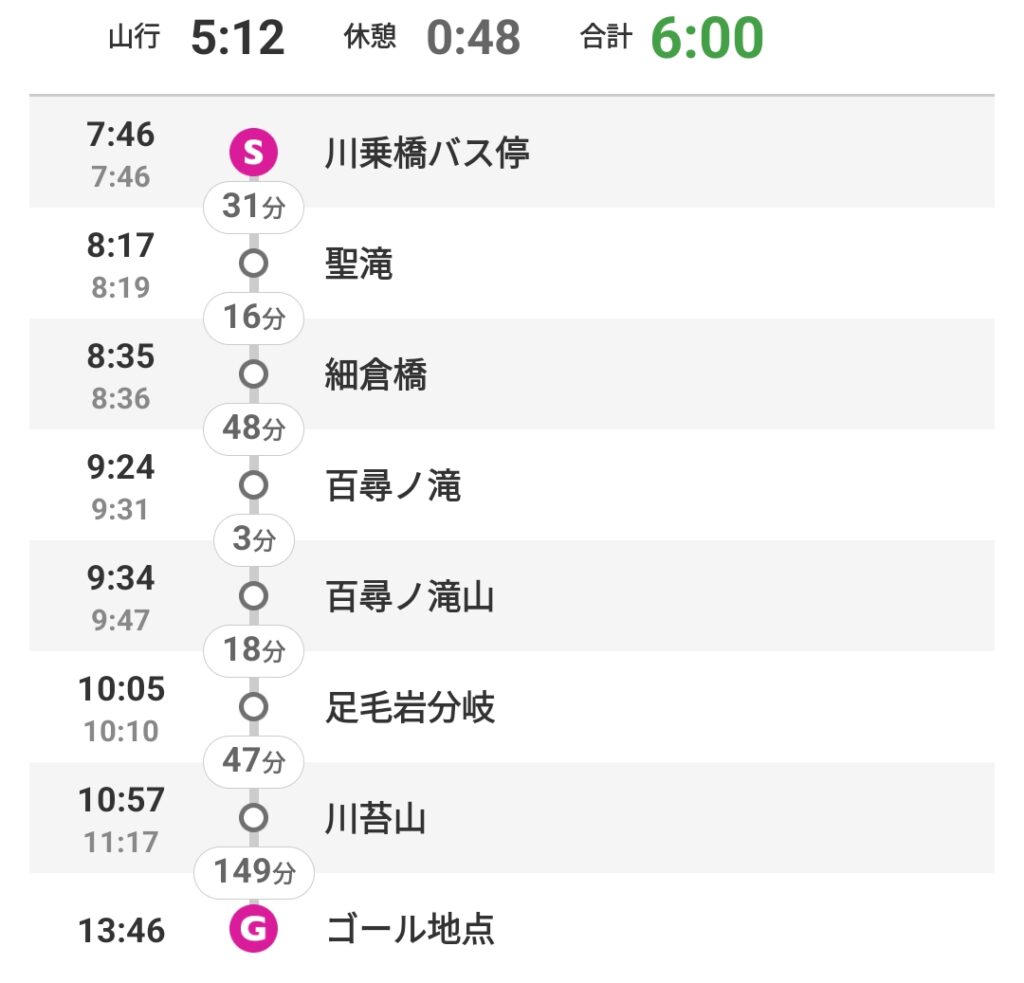
Task: Click the 5:12 hiking time value
Action: pyautogui.click(x=238, y=37)
